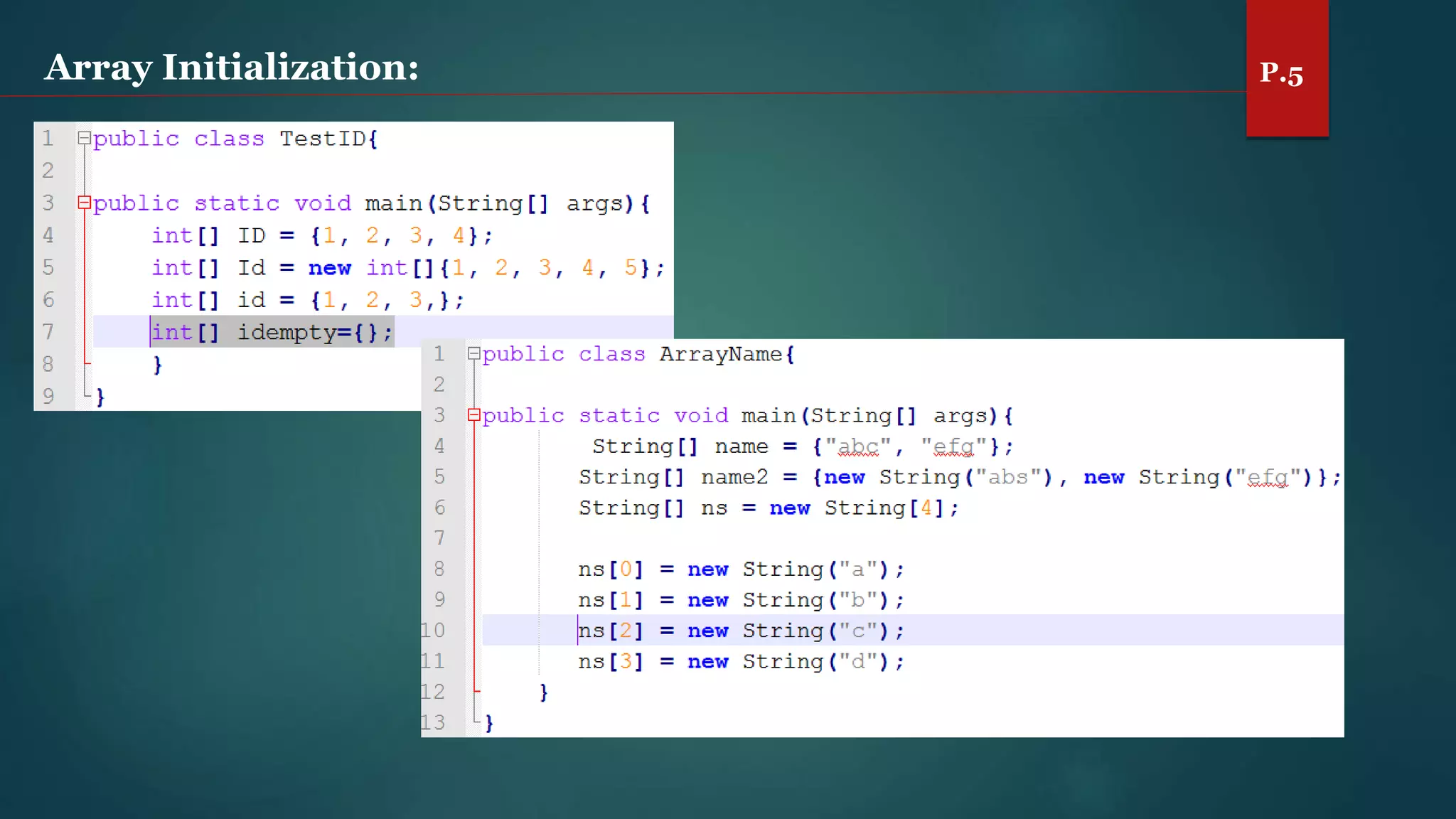Click the line 'ns[1] = new String("b");'
This screenshot has height=819, width=1456.
(x=741, y=600)
